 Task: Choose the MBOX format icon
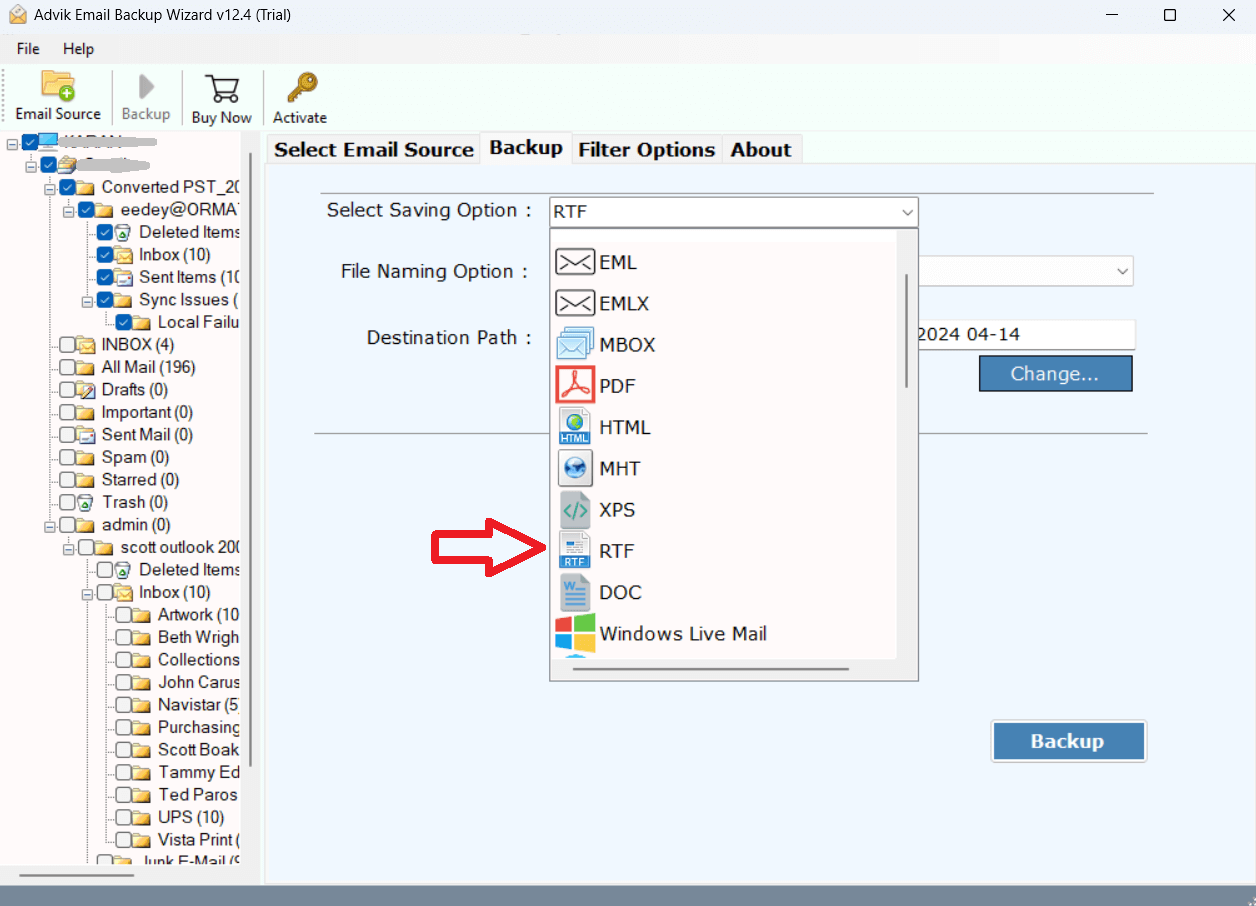575,344
